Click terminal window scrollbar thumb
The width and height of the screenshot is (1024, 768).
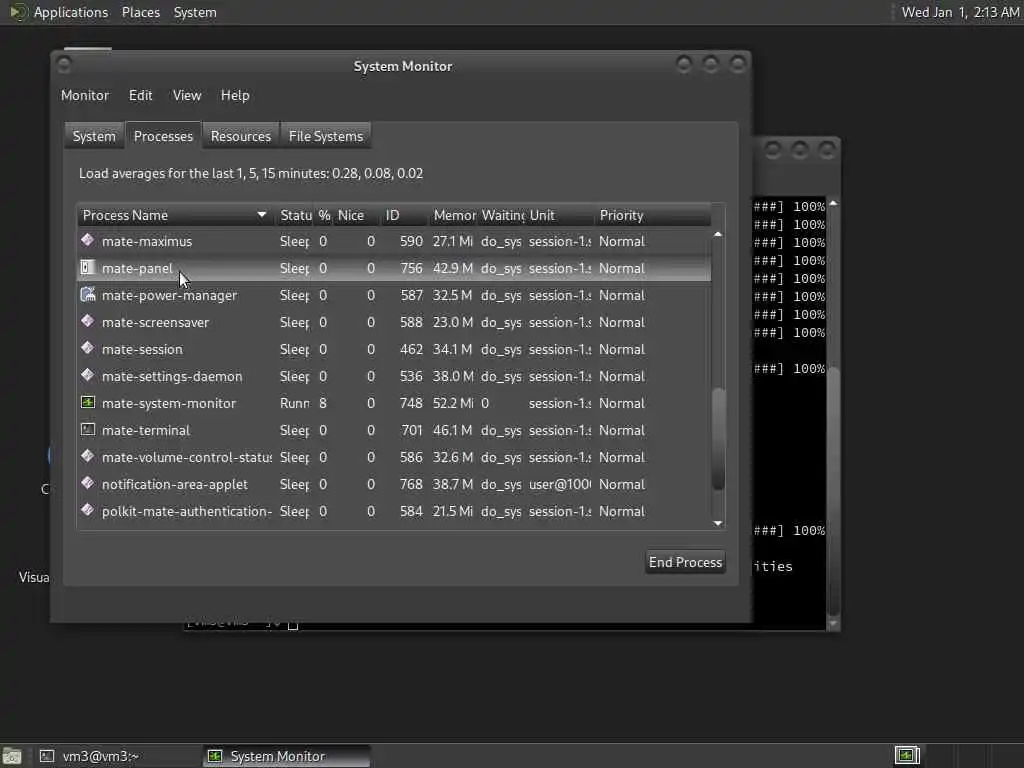point(833,490)
